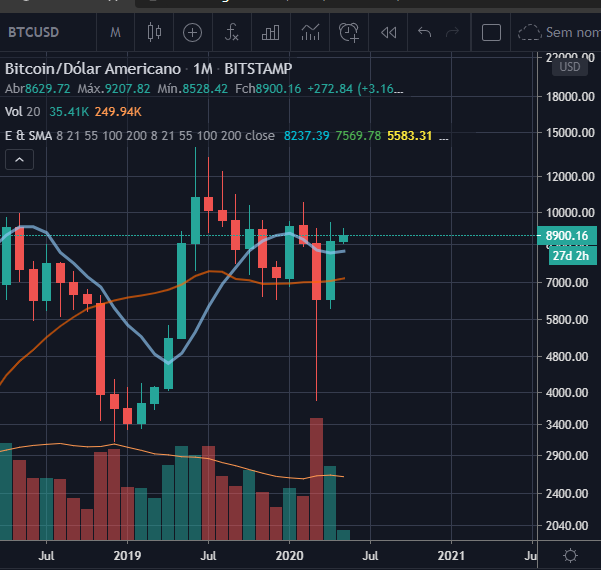Screen dimensions: 601x570
Task: Open the indicators fx menu
Action: pyautogui.click(x=232, y=33)
